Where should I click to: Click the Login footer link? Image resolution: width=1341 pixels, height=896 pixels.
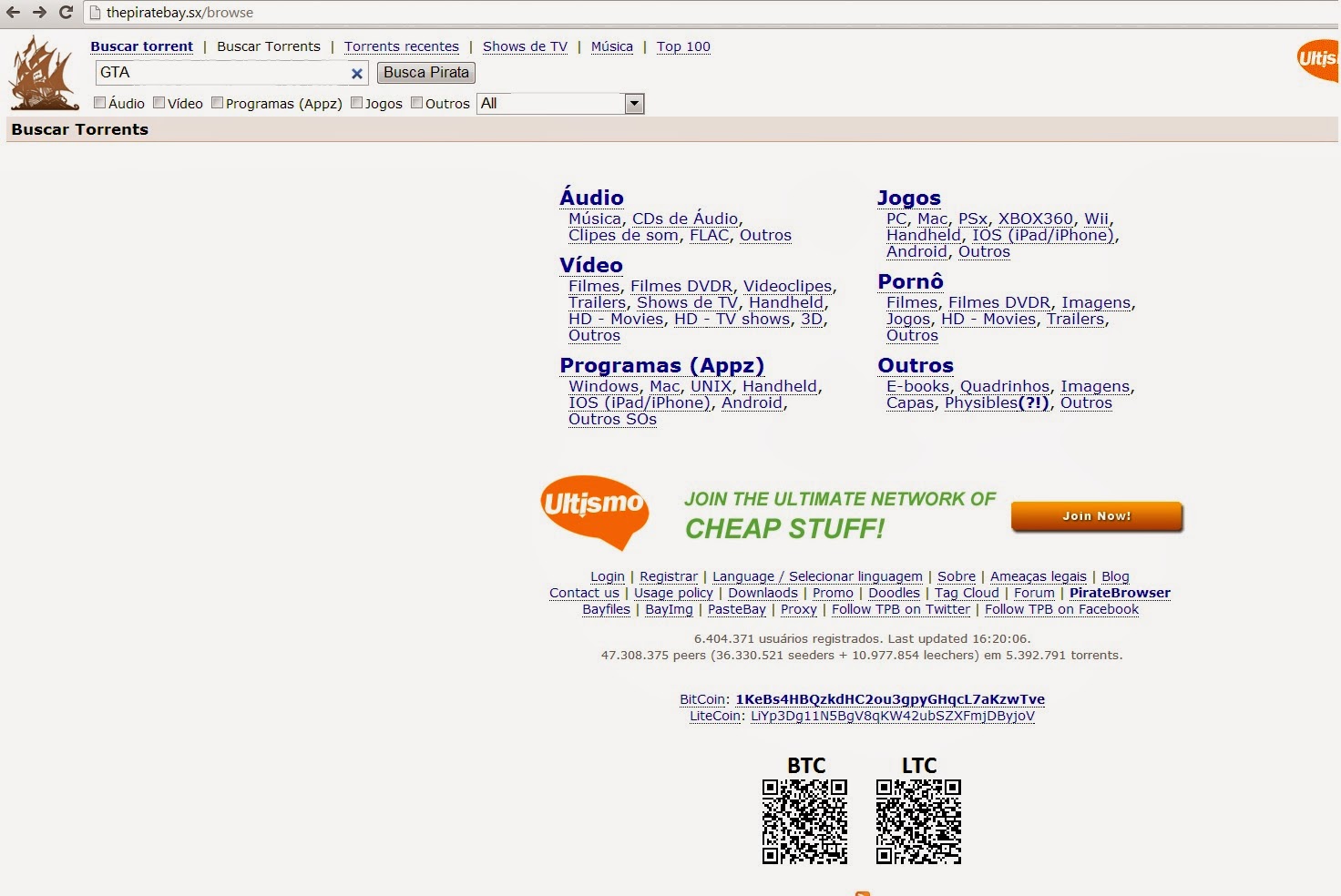coord(608,576)
